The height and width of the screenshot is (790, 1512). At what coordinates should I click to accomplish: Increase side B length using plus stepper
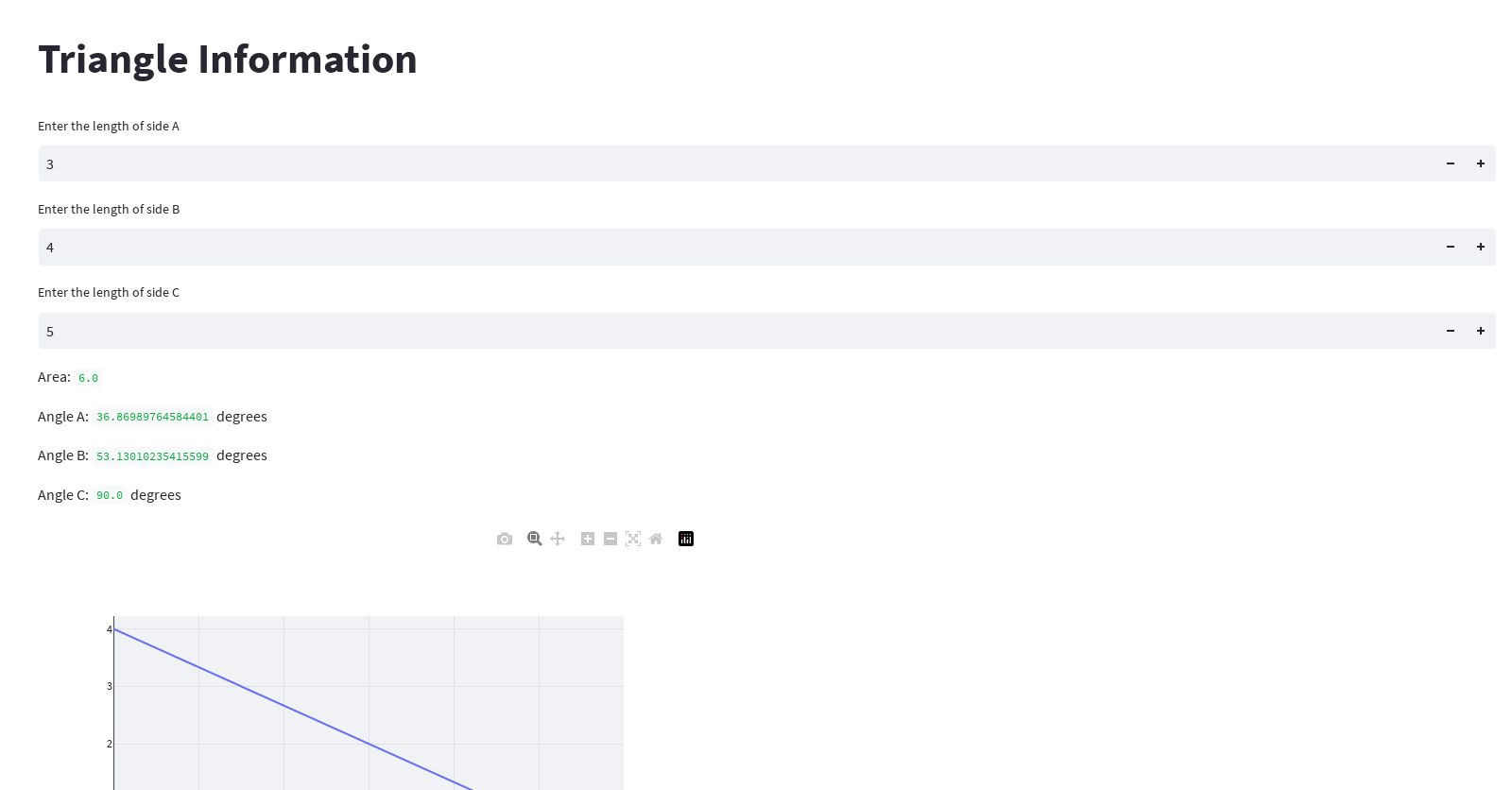tap(1480, 247)
